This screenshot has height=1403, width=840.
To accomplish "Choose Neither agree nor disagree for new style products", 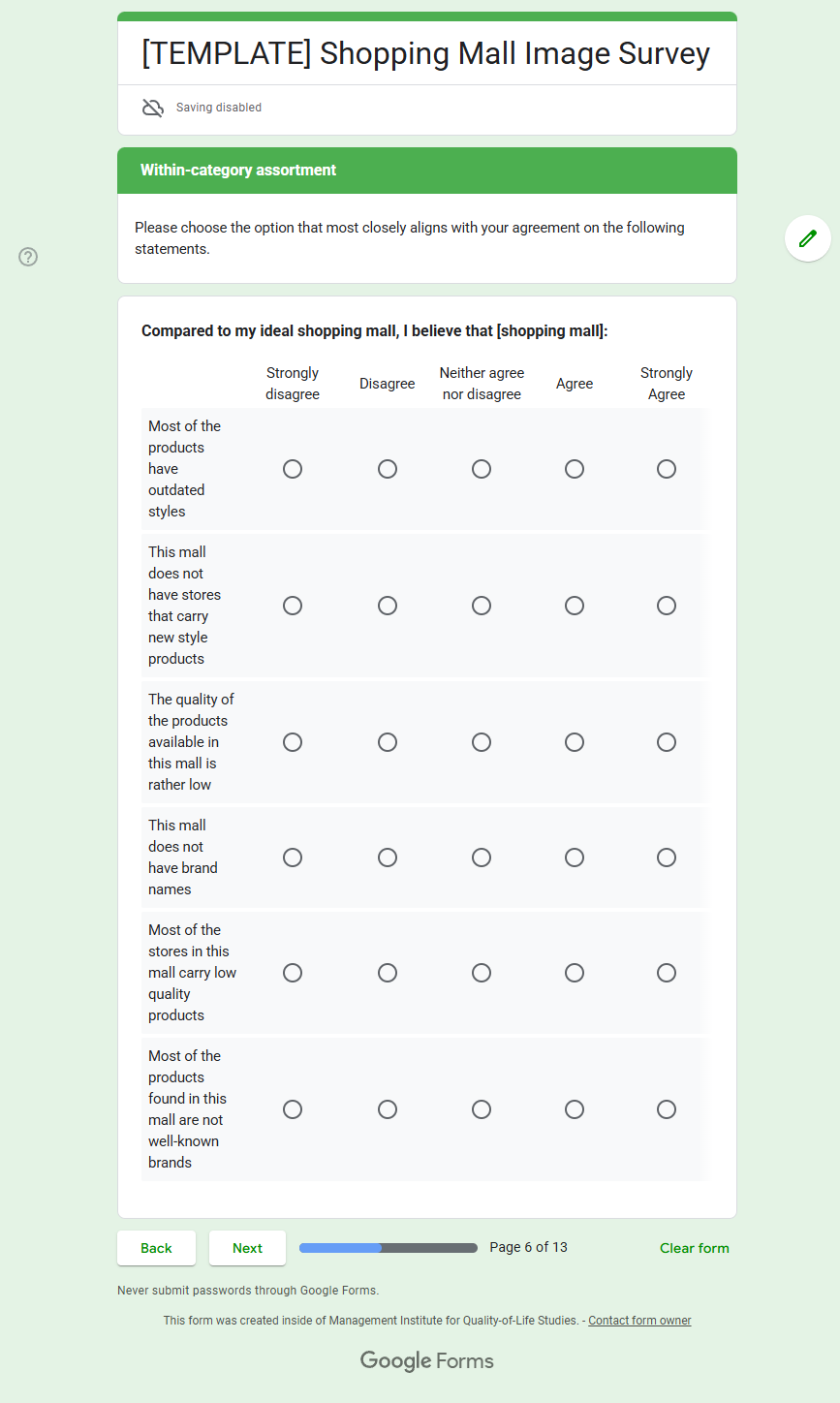I will [482, 606].
